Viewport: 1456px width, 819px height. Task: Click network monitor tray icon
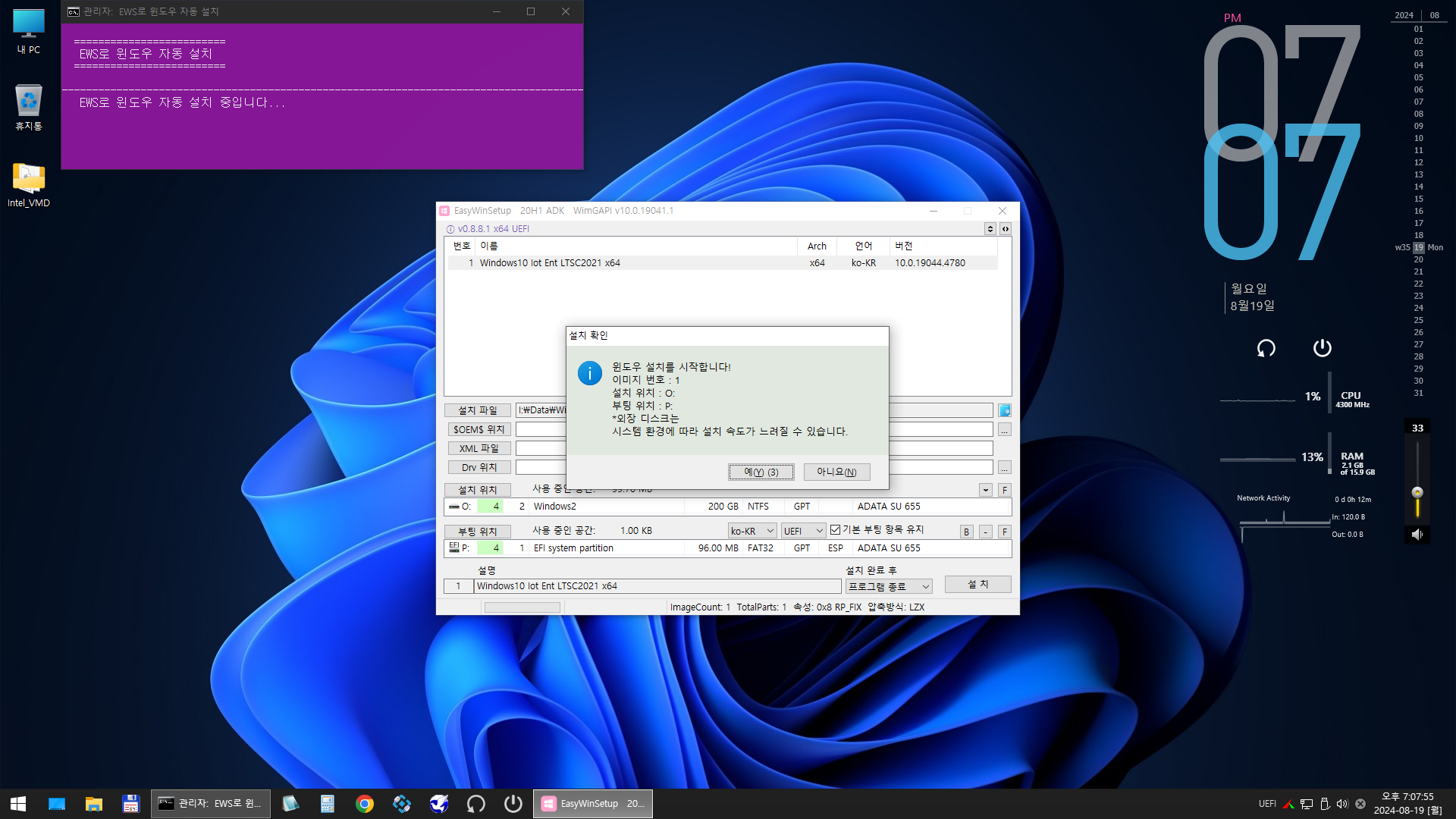[1307, 804]
